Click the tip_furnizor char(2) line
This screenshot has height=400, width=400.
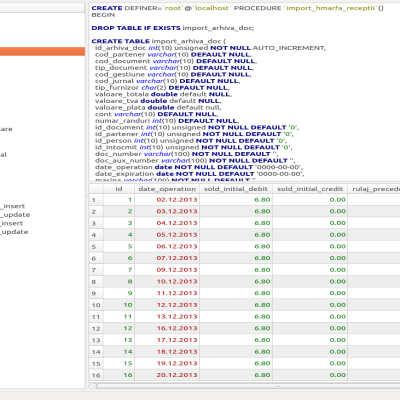click(x=162, y=88)
